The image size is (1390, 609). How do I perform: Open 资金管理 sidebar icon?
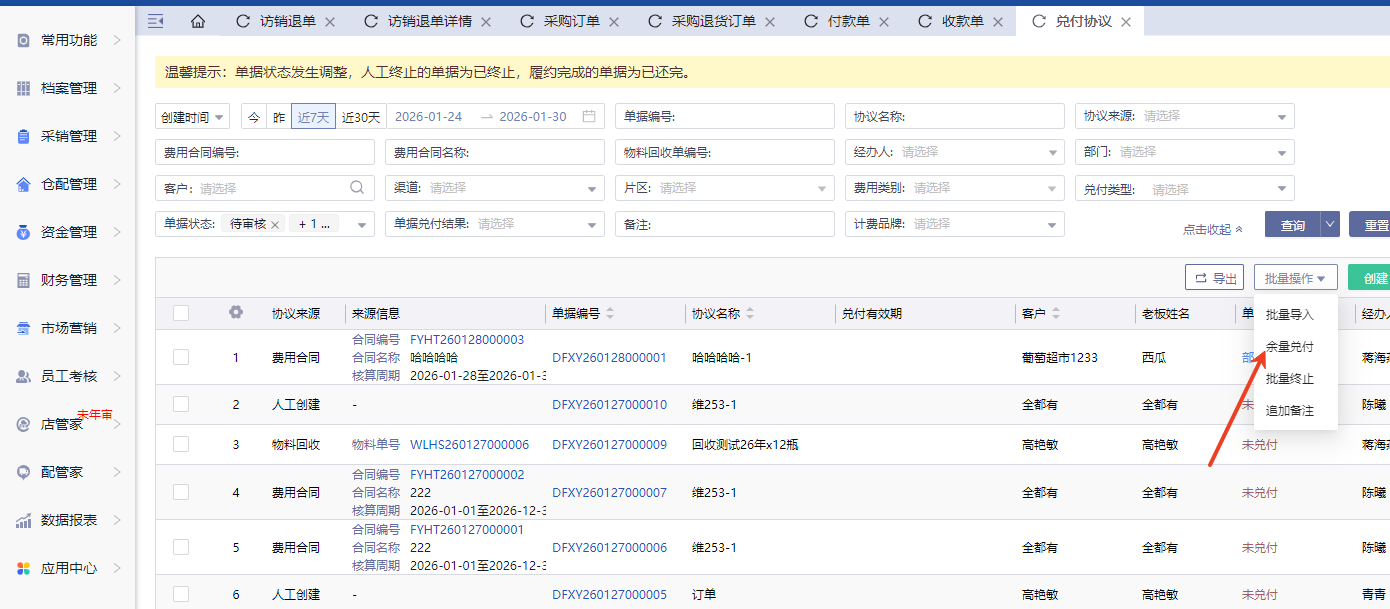24,232
